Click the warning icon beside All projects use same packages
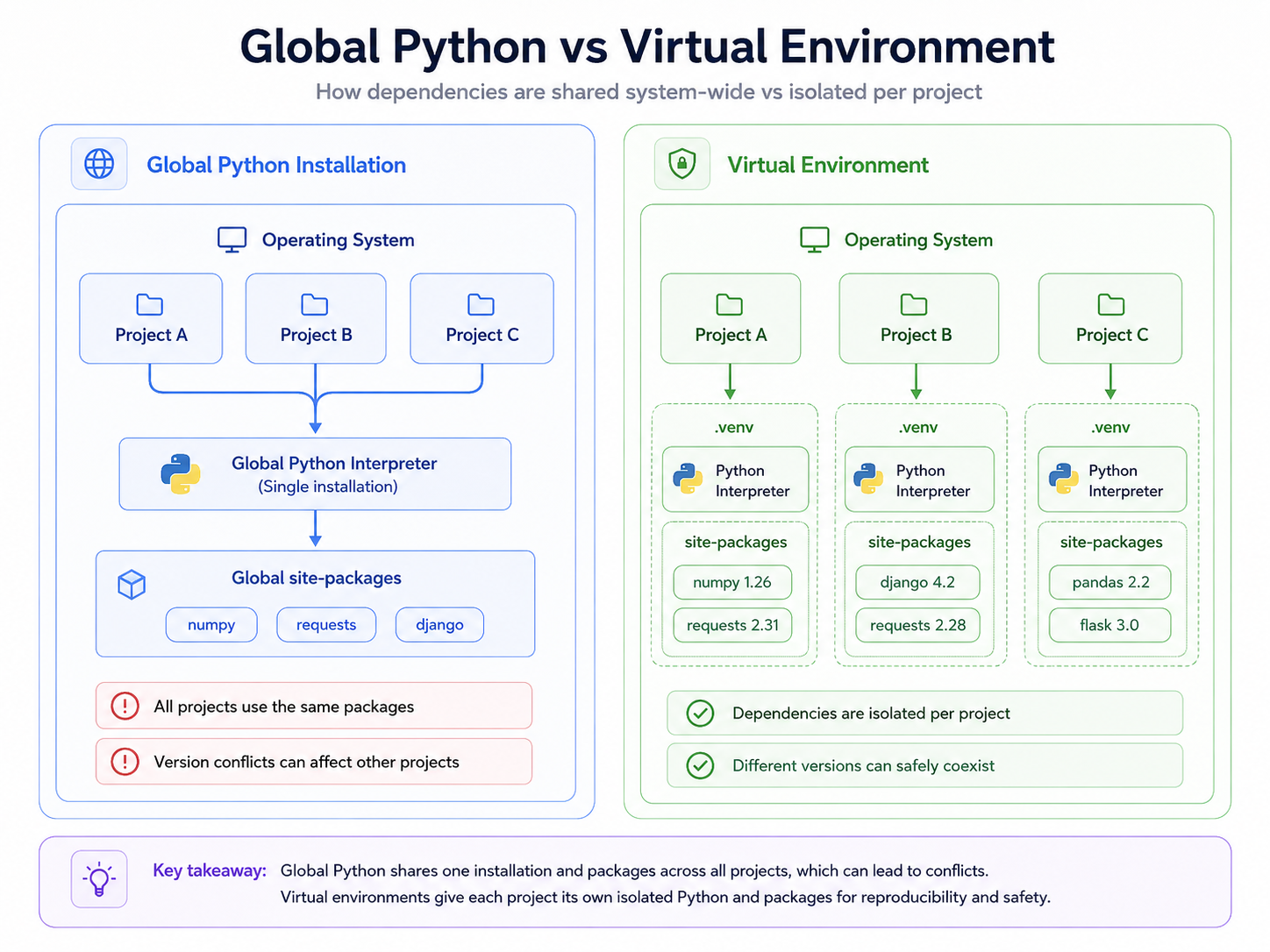The width and height of the screenshot is (1270, 952). 125,706
